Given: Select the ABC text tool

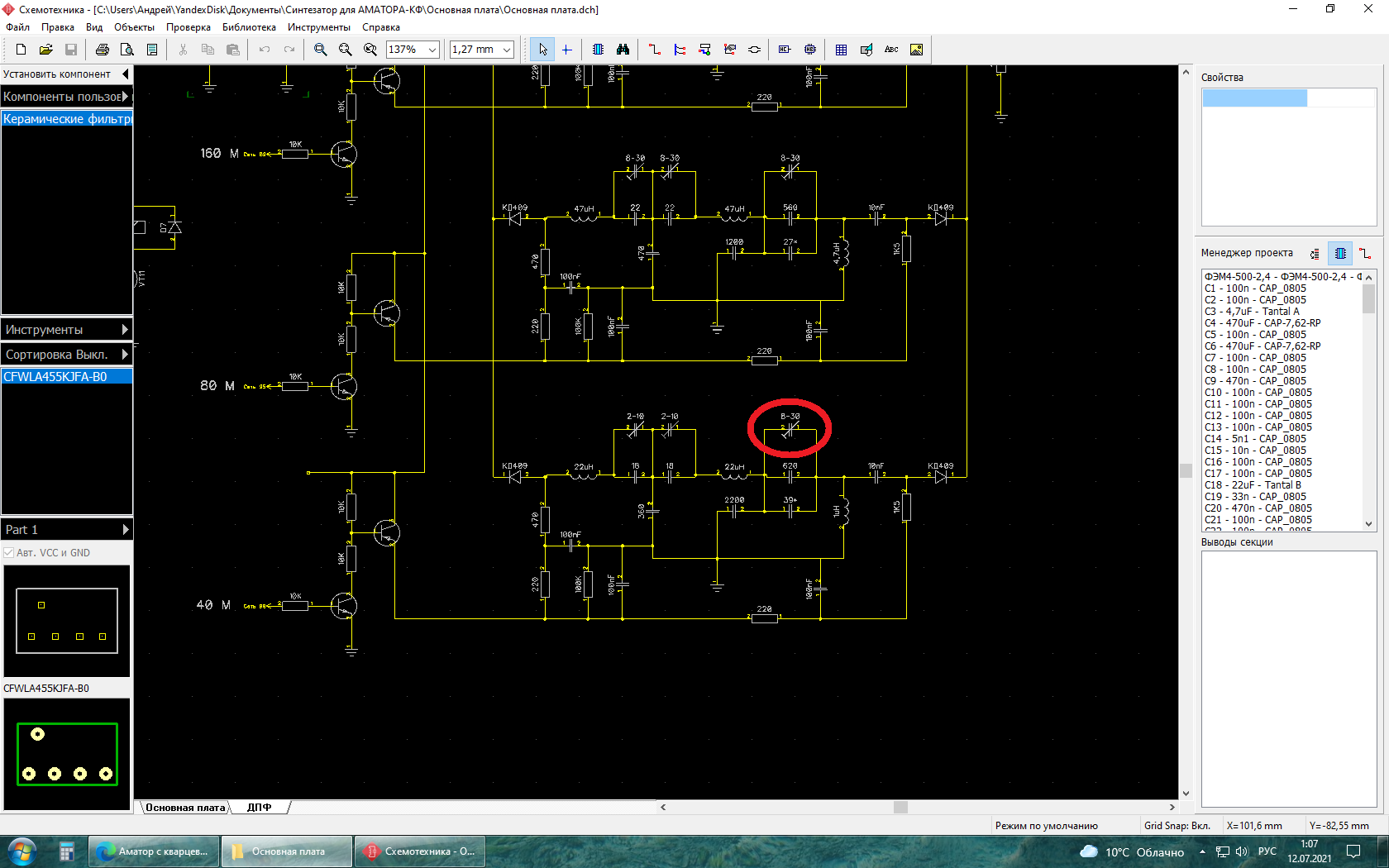Looking at the screenshot, I should point(891,50).
